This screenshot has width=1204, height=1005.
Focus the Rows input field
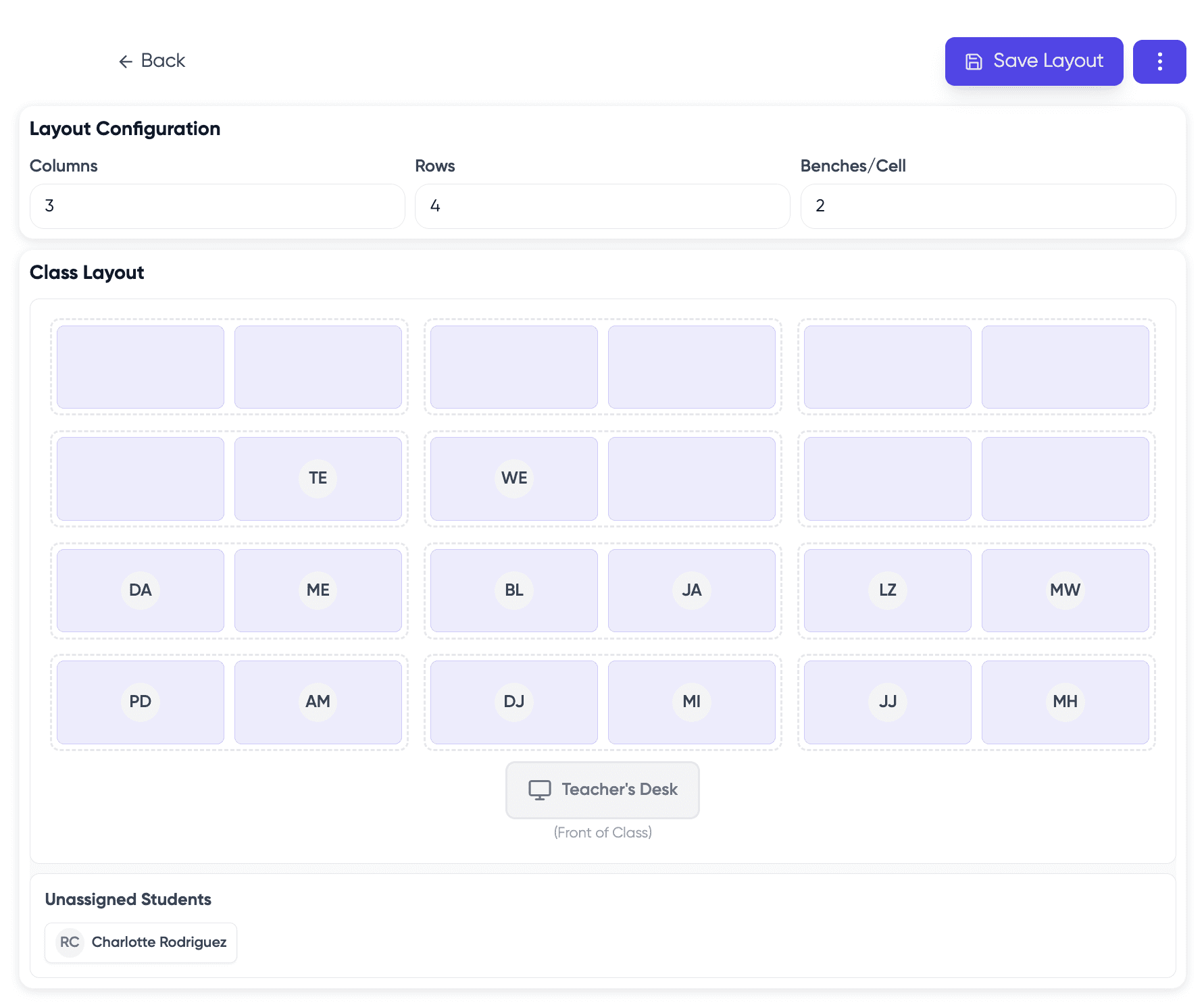602,206
